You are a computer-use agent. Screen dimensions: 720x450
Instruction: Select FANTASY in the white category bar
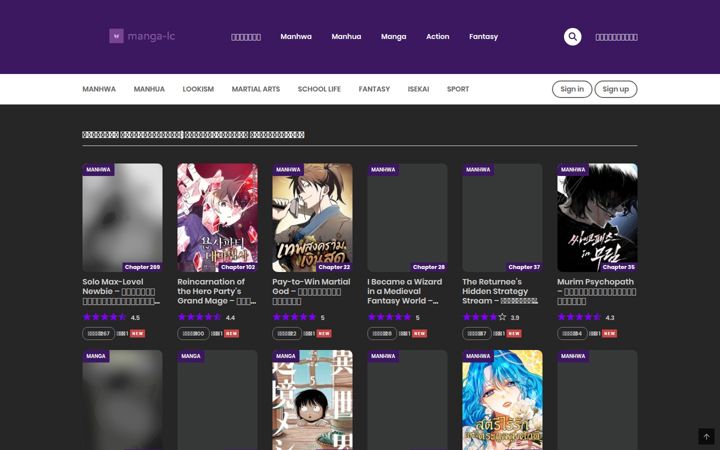374,89
